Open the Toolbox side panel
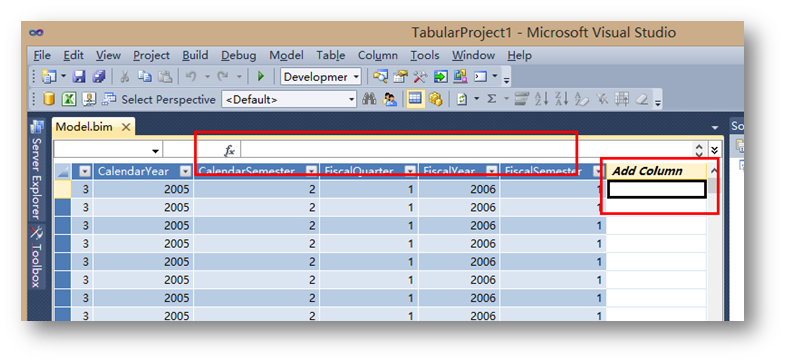This screenshot has height=363, width=786. coord(37,257)
